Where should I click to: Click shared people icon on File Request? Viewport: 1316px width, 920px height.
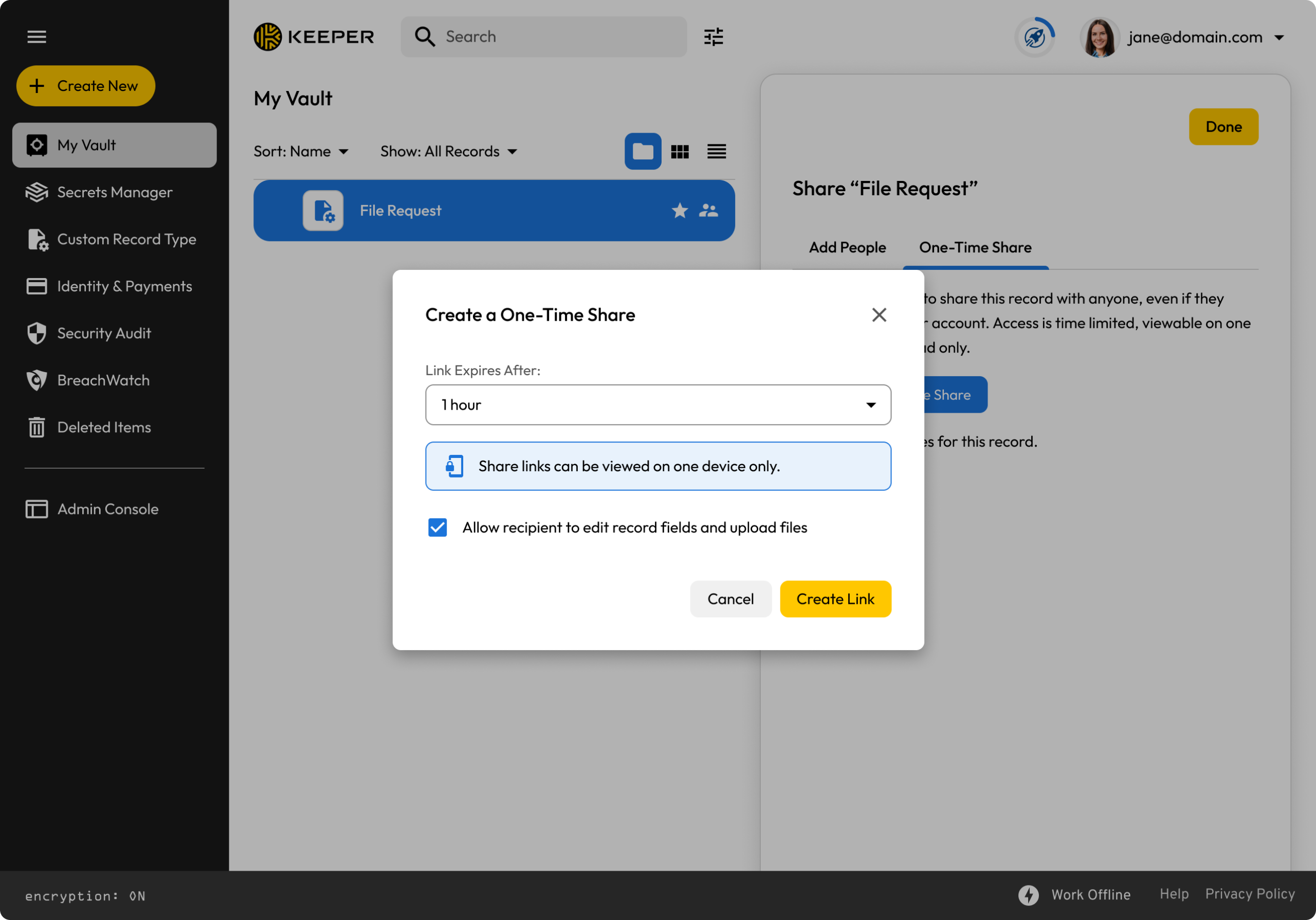point(708,210)
